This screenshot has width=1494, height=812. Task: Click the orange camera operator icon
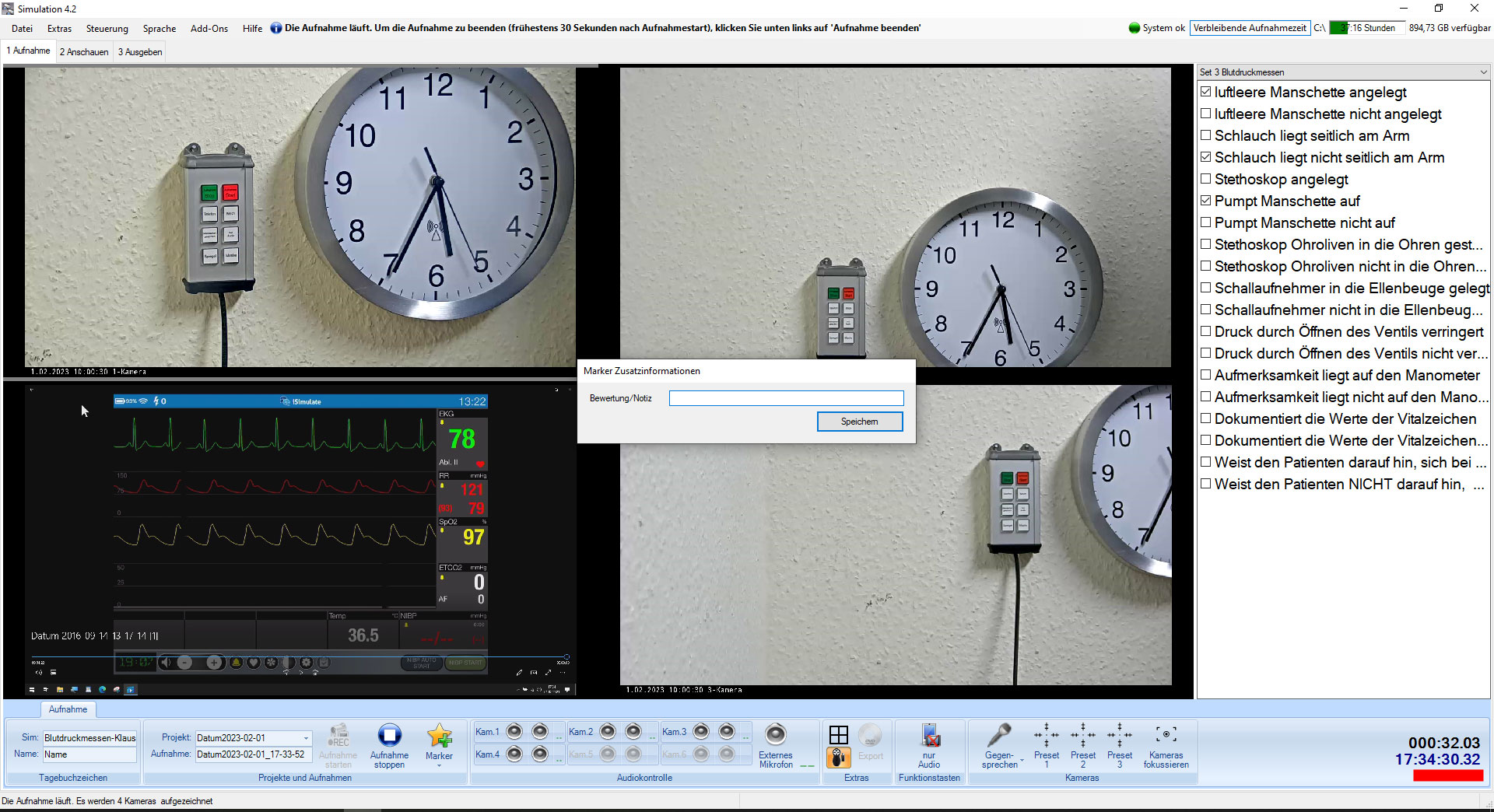click(839, 757)
